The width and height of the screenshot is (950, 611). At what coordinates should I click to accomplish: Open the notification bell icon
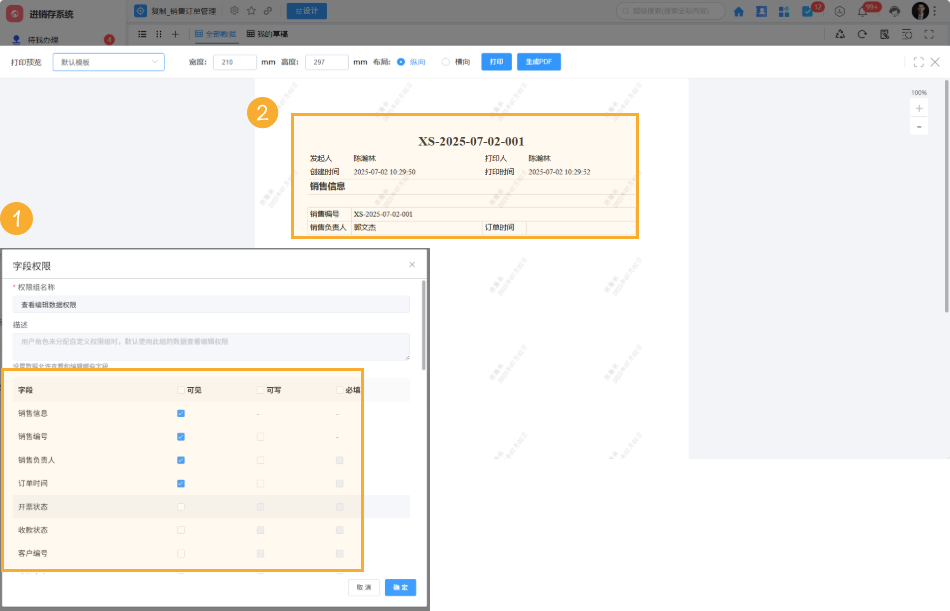[x=862, y=11]
